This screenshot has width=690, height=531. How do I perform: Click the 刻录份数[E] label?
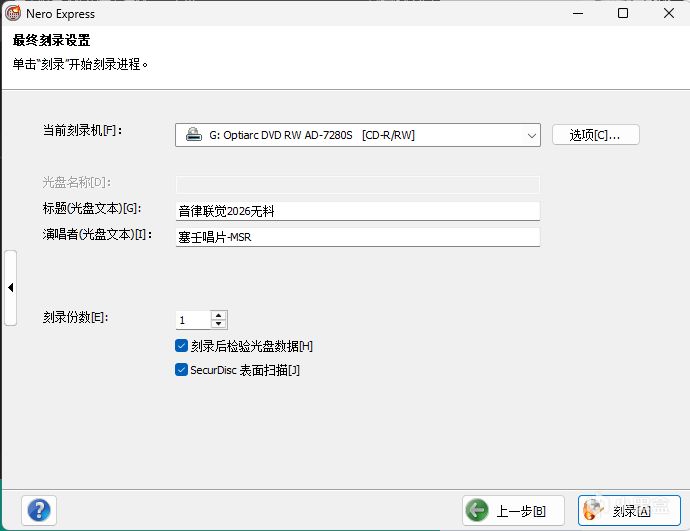pyautogui.click(x=75, y=317)
